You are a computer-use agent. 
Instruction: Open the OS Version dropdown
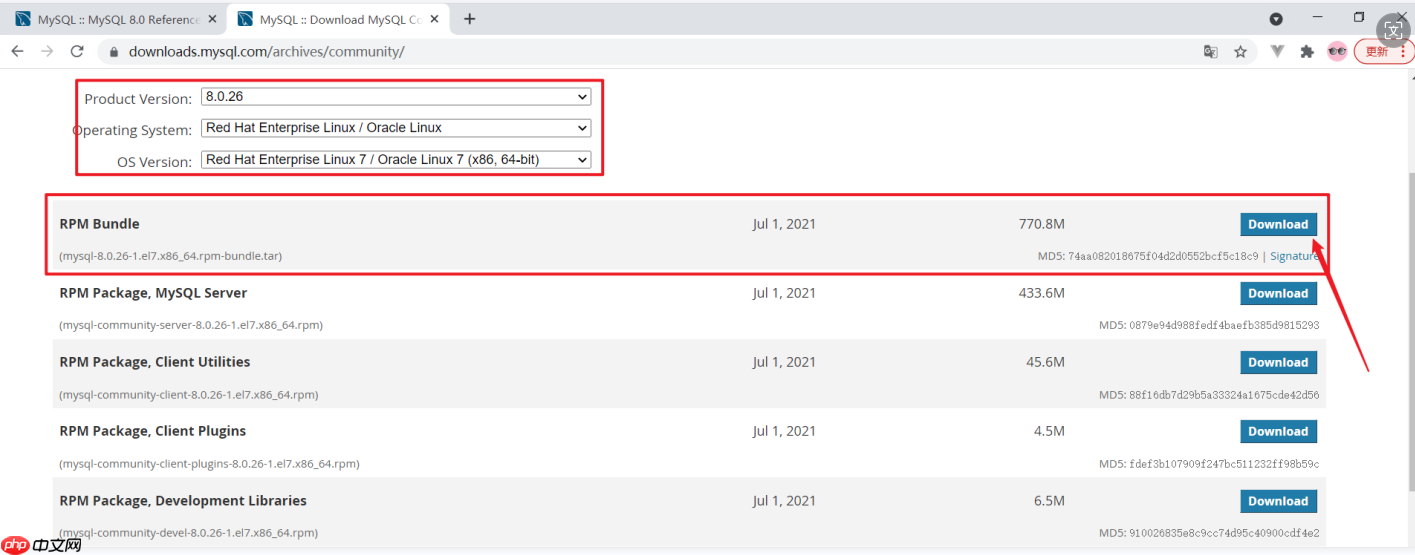click(x=396, y=159)
